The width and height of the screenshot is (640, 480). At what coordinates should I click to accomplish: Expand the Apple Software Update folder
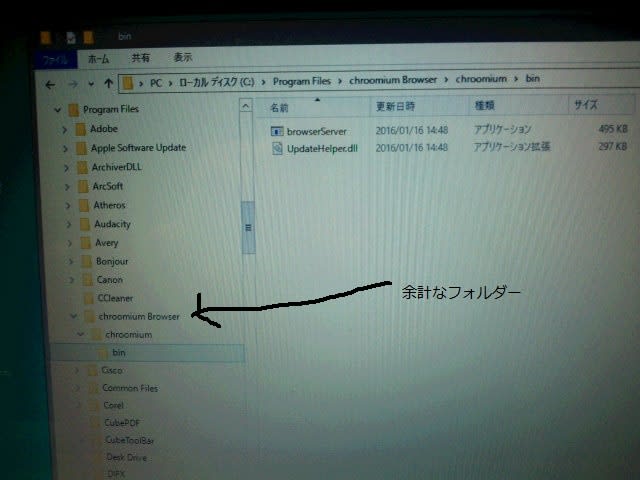(68, 148)
